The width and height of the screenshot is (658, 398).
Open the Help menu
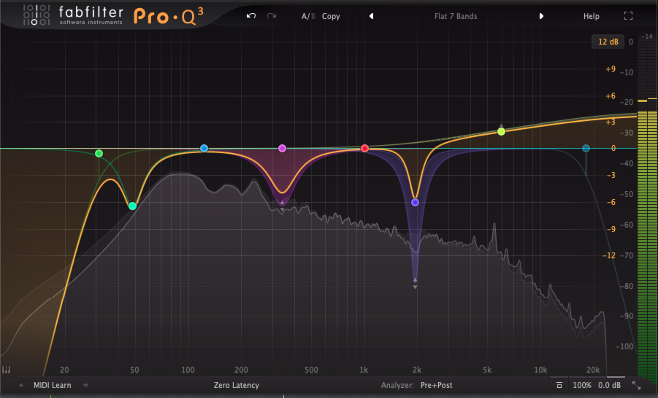(x=591, y=16)
